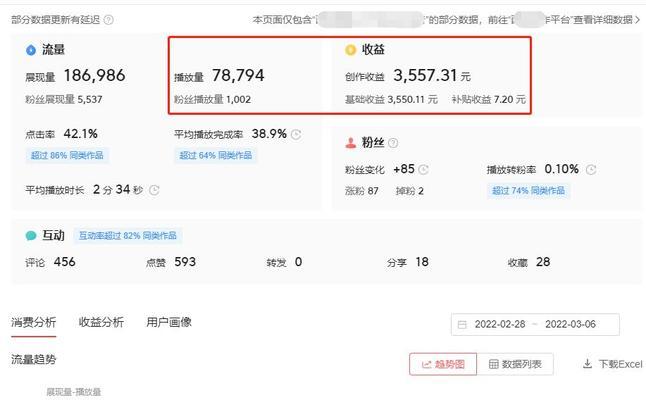Viewport: 646px width, 400px height.
Task: Click the clock icon beside 播放转粉率 0.10%
Action: [x=591, y=169]
